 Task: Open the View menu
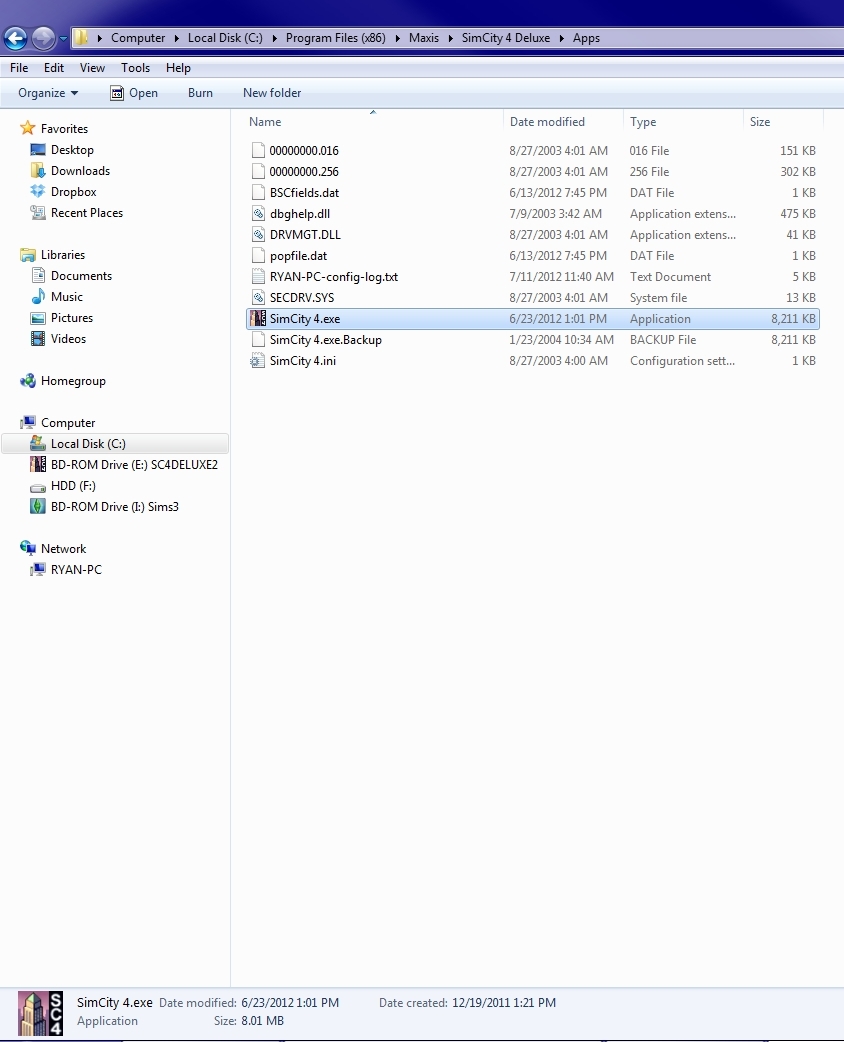[92, 68]
